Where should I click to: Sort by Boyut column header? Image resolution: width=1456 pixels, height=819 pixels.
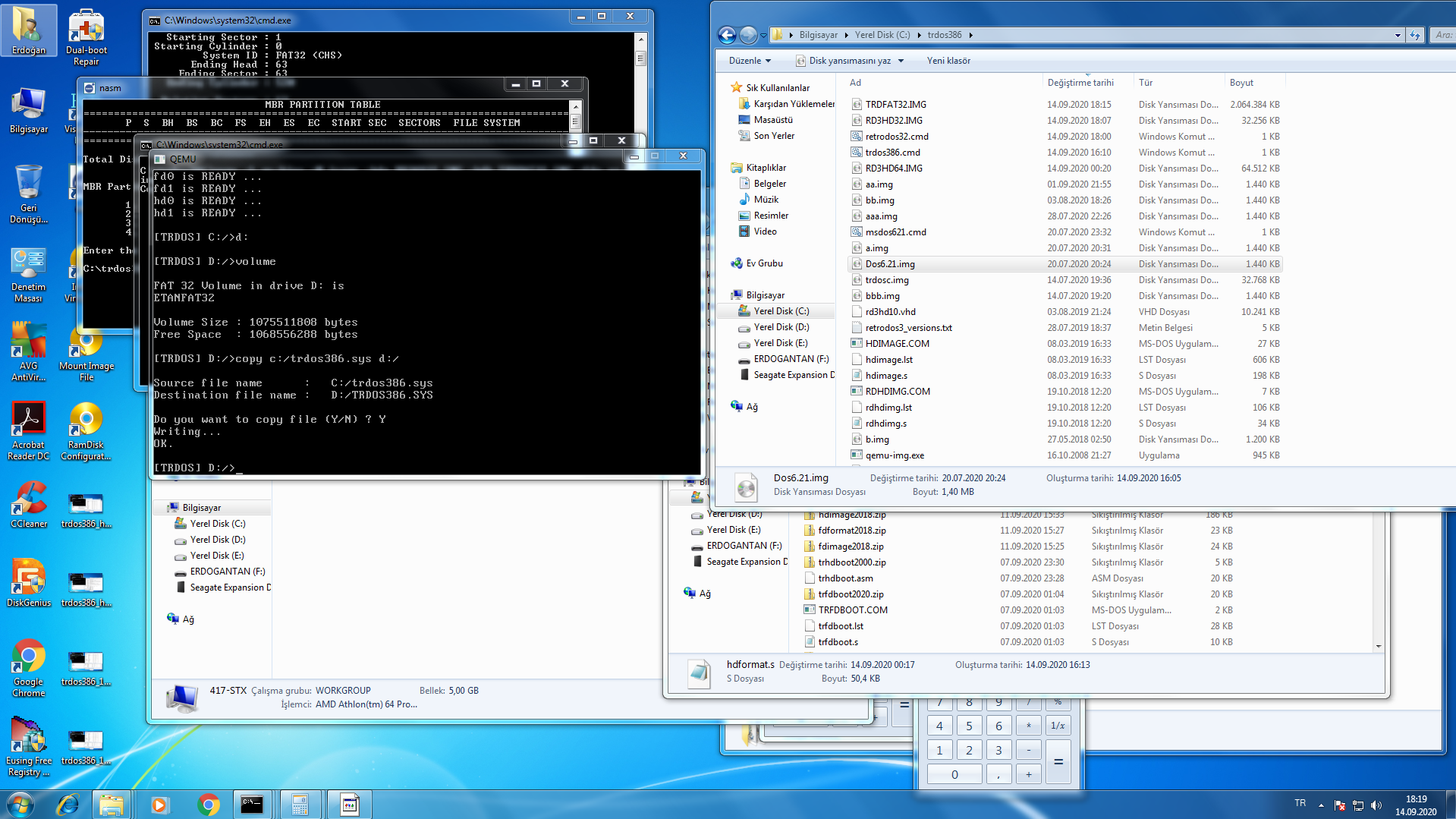1253,83
